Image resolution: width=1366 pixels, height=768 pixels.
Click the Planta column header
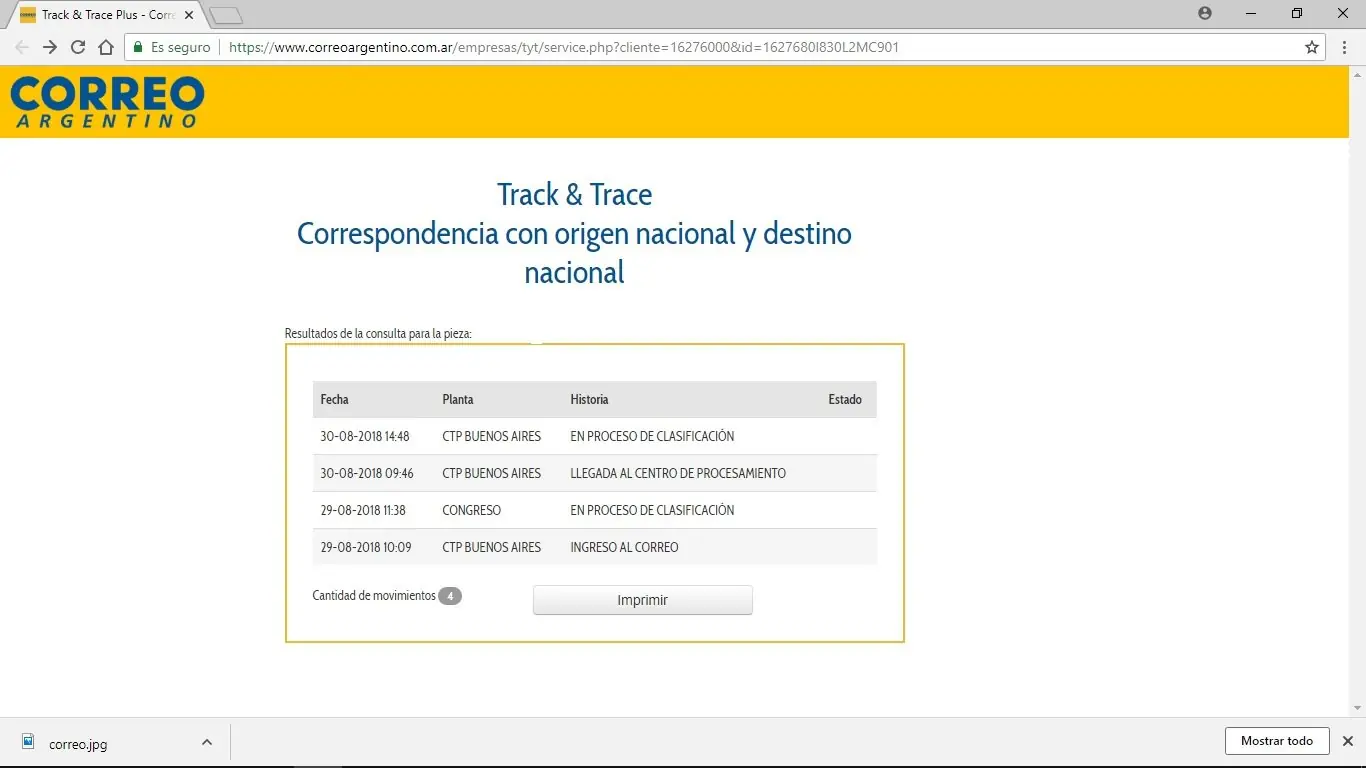[458, 399]
